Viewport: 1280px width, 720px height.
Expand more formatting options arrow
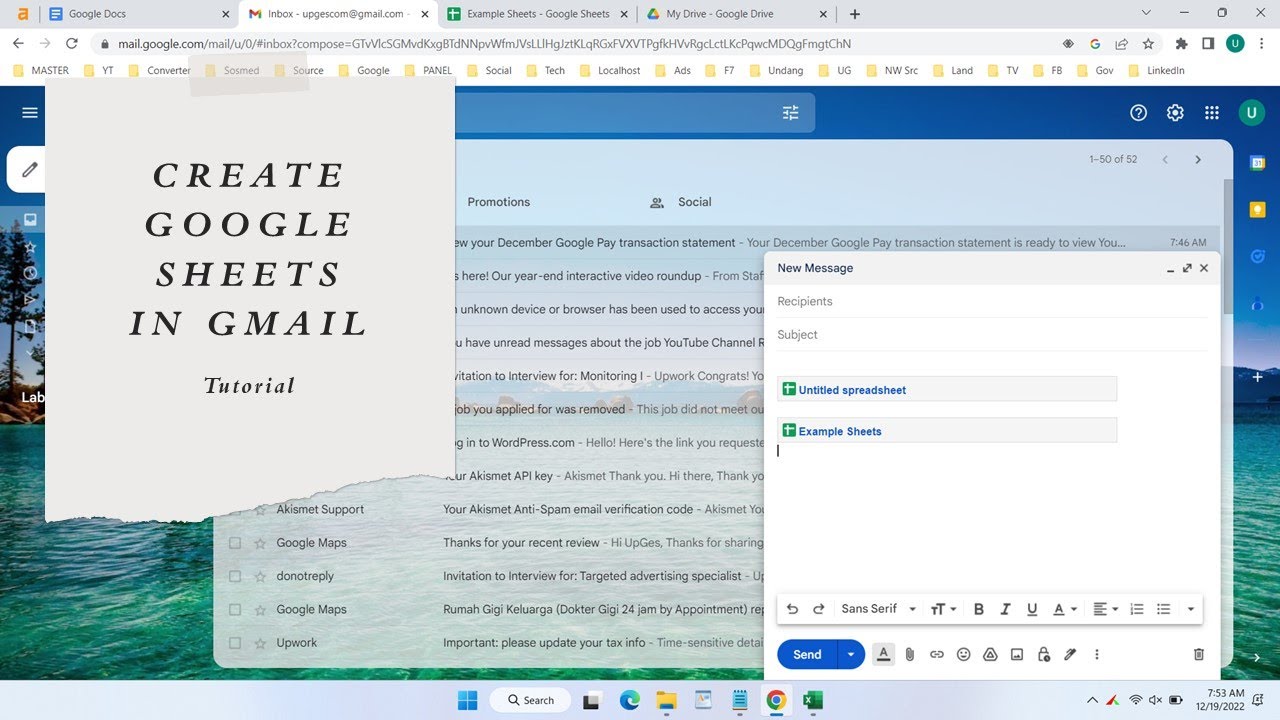pos(1190,609)
